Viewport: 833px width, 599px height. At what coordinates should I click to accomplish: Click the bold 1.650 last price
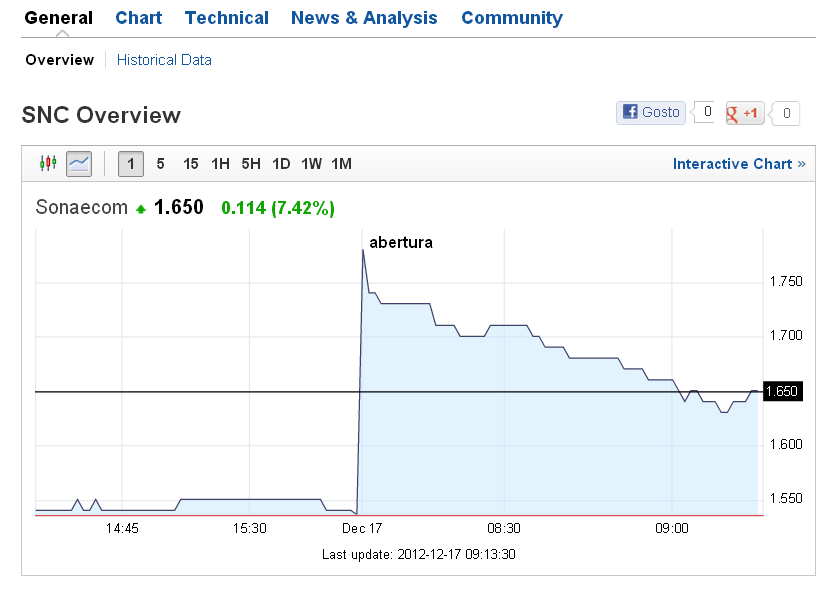coord(178,207)
